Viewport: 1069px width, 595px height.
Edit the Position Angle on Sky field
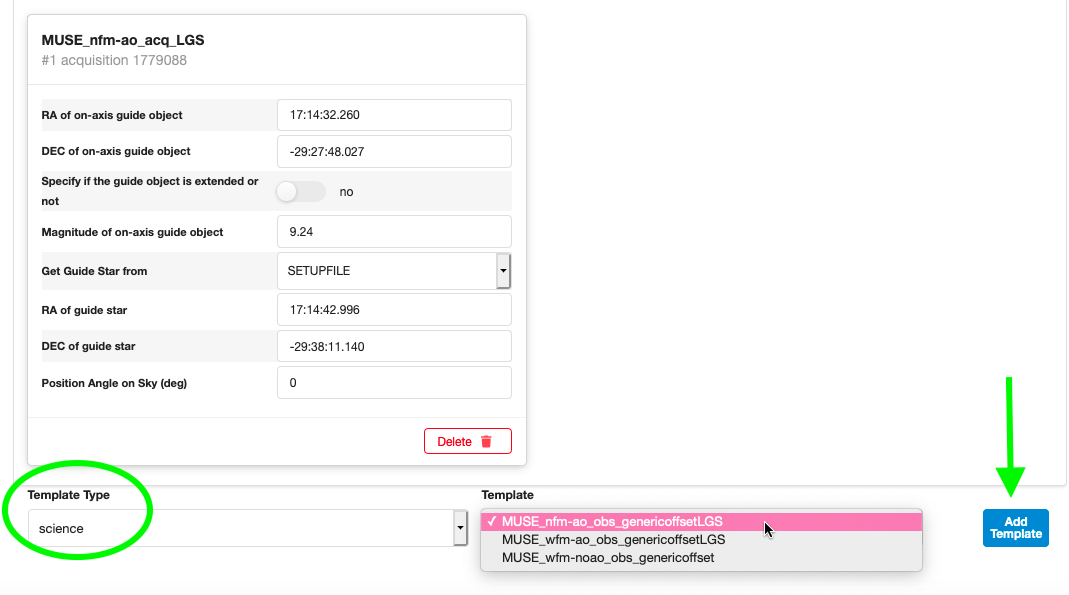tap(394, 382)
